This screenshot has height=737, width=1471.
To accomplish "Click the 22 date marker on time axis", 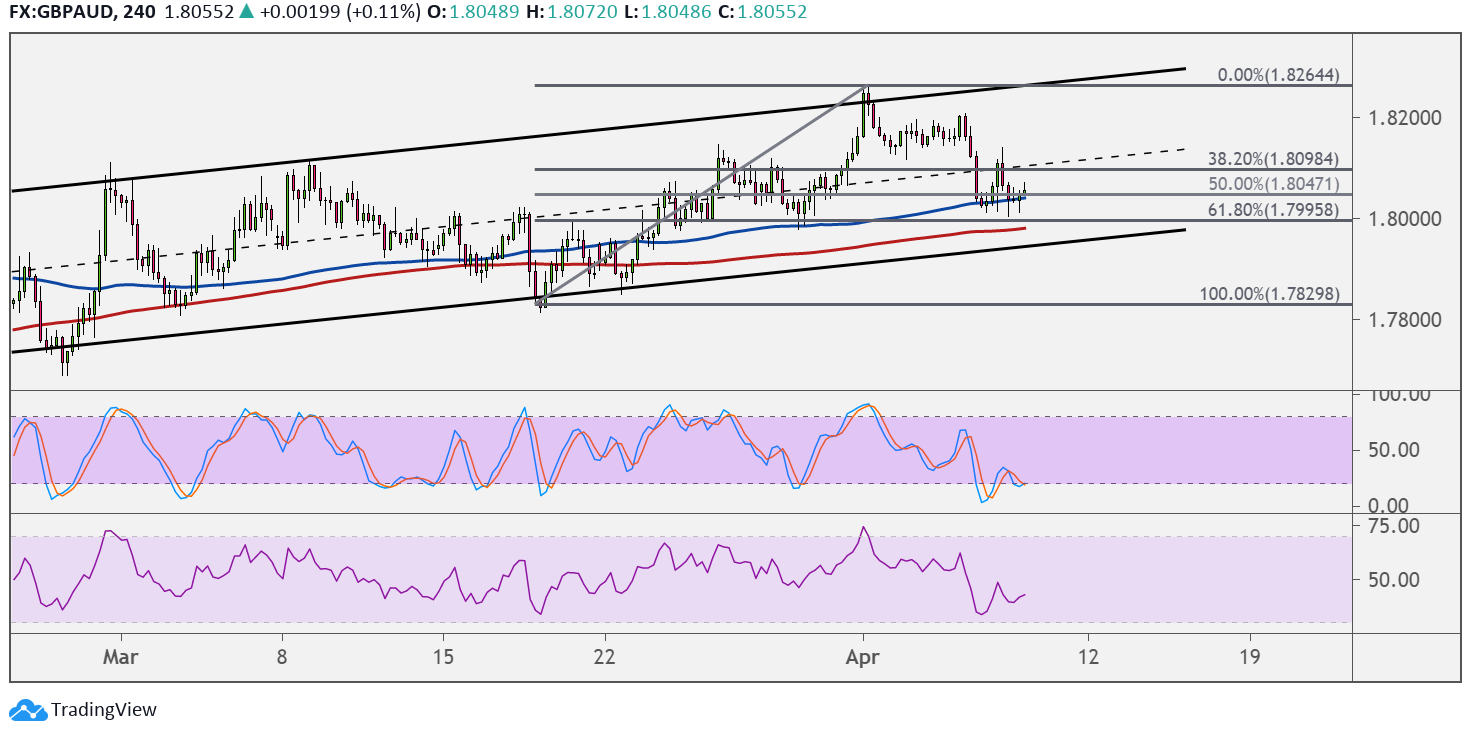I will [605, 656].
